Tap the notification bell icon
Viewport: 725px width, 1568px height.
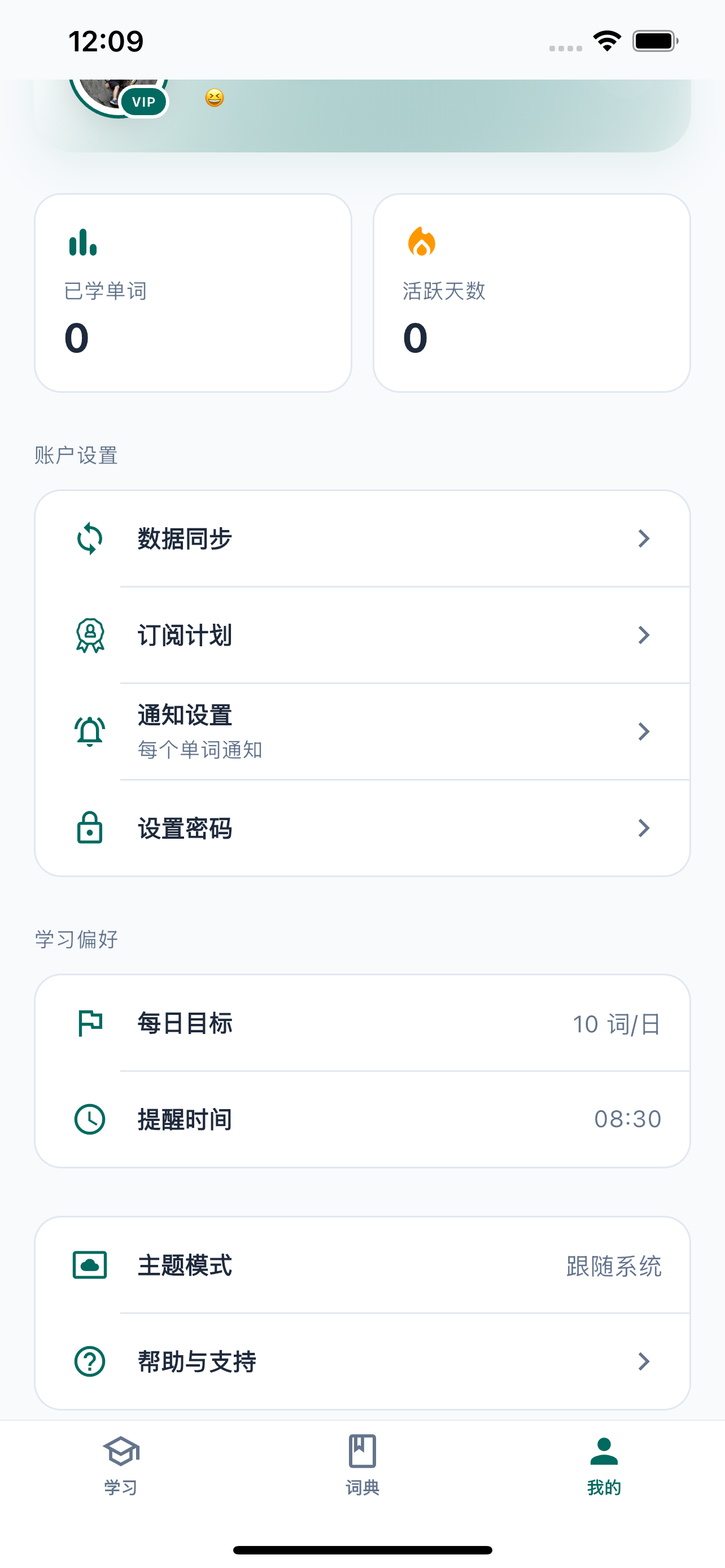[x=89, y=732]
